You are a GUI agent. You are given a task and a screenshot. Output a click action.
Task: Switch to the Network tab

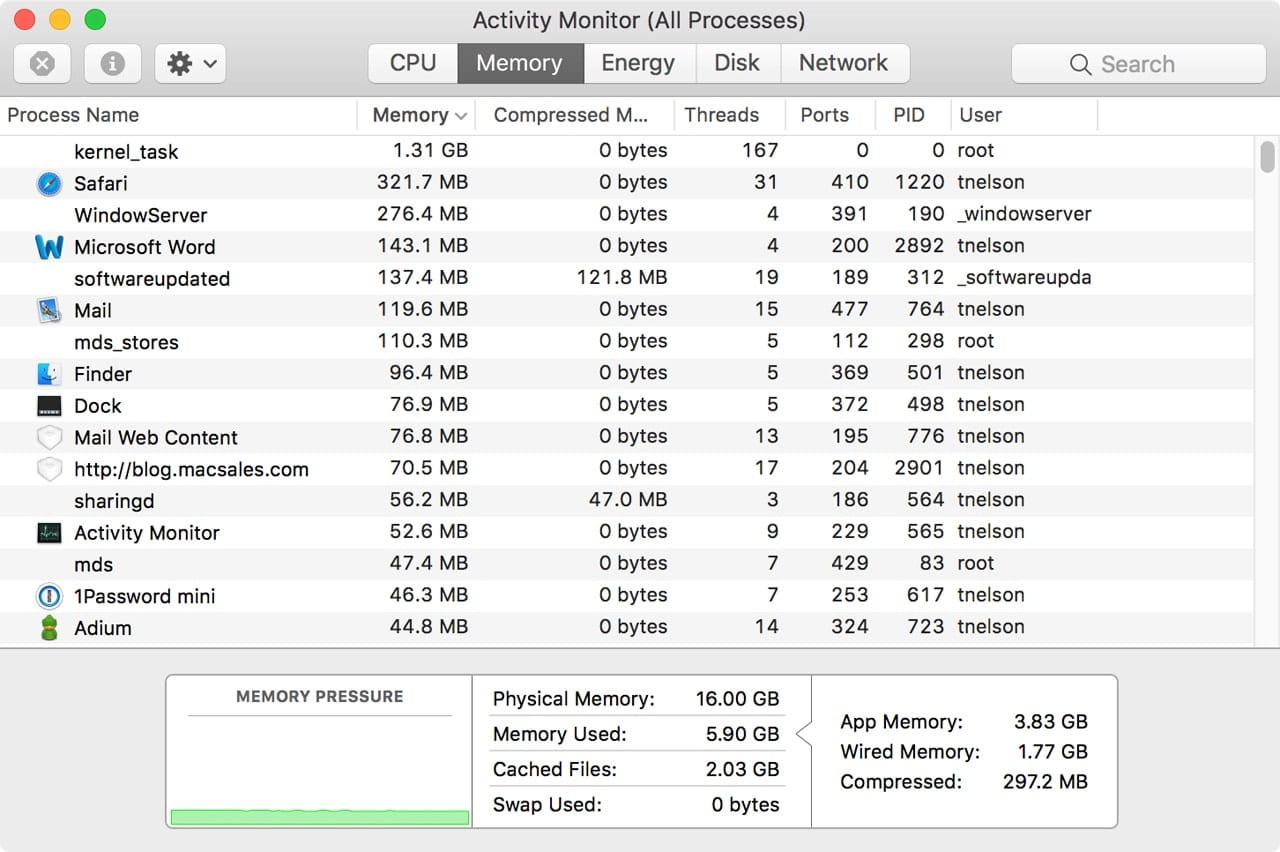click(x=843, y=63)
